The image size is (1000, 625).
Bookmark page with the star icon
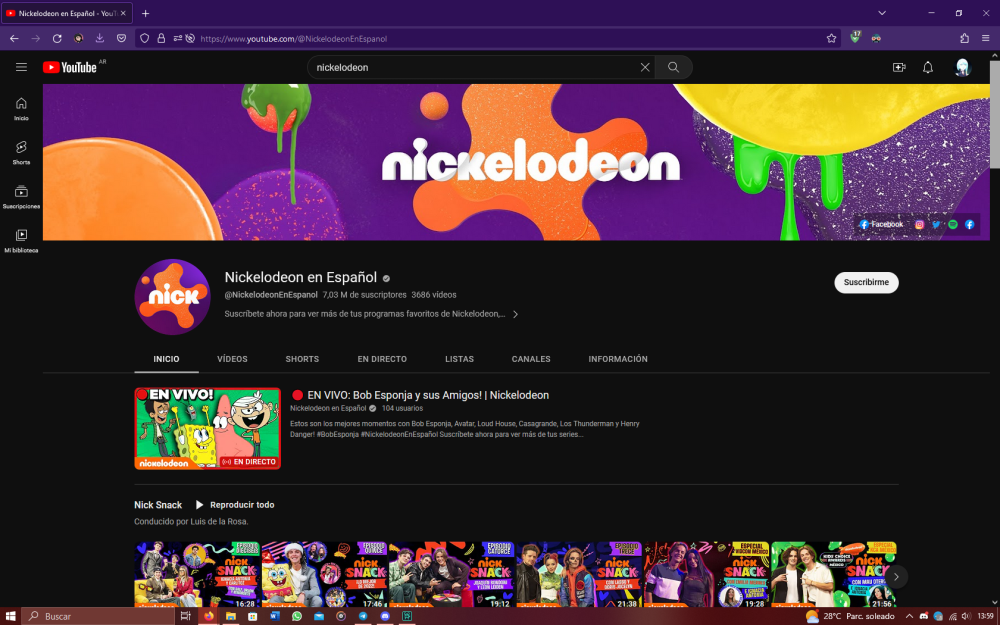pos(831,38)
